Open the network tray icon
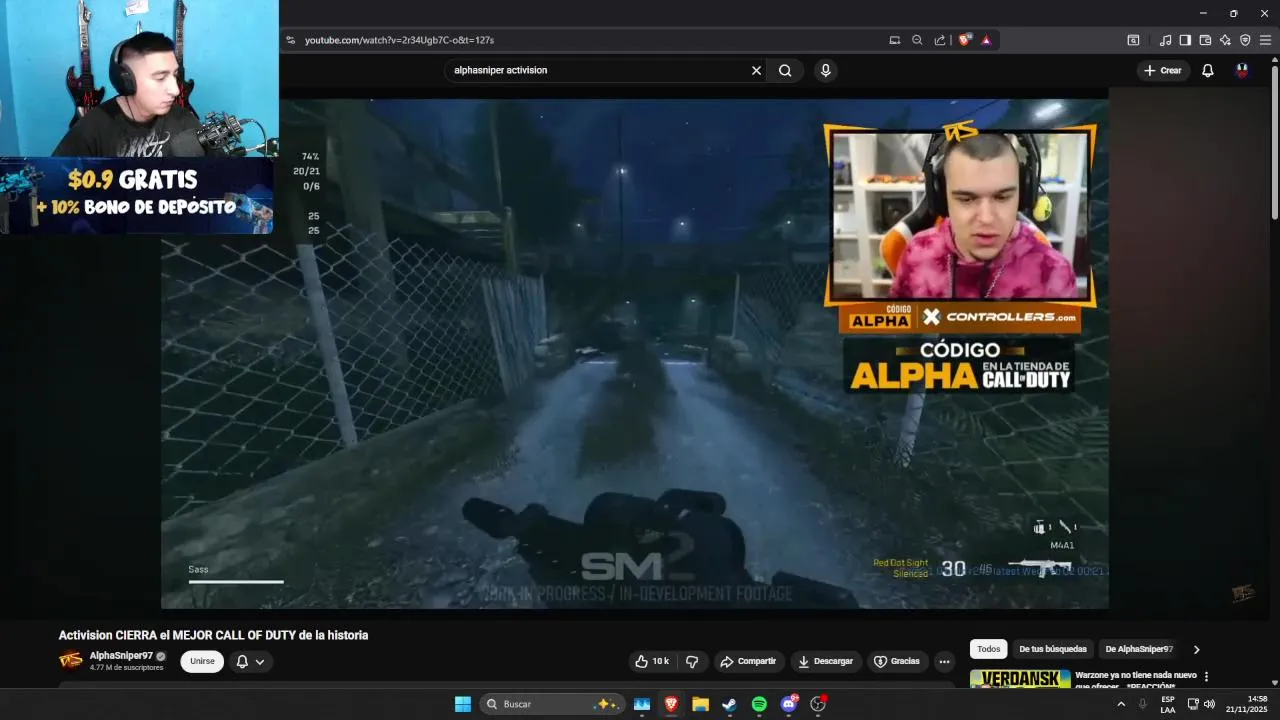1280x720 pixels. (1192, 704)
